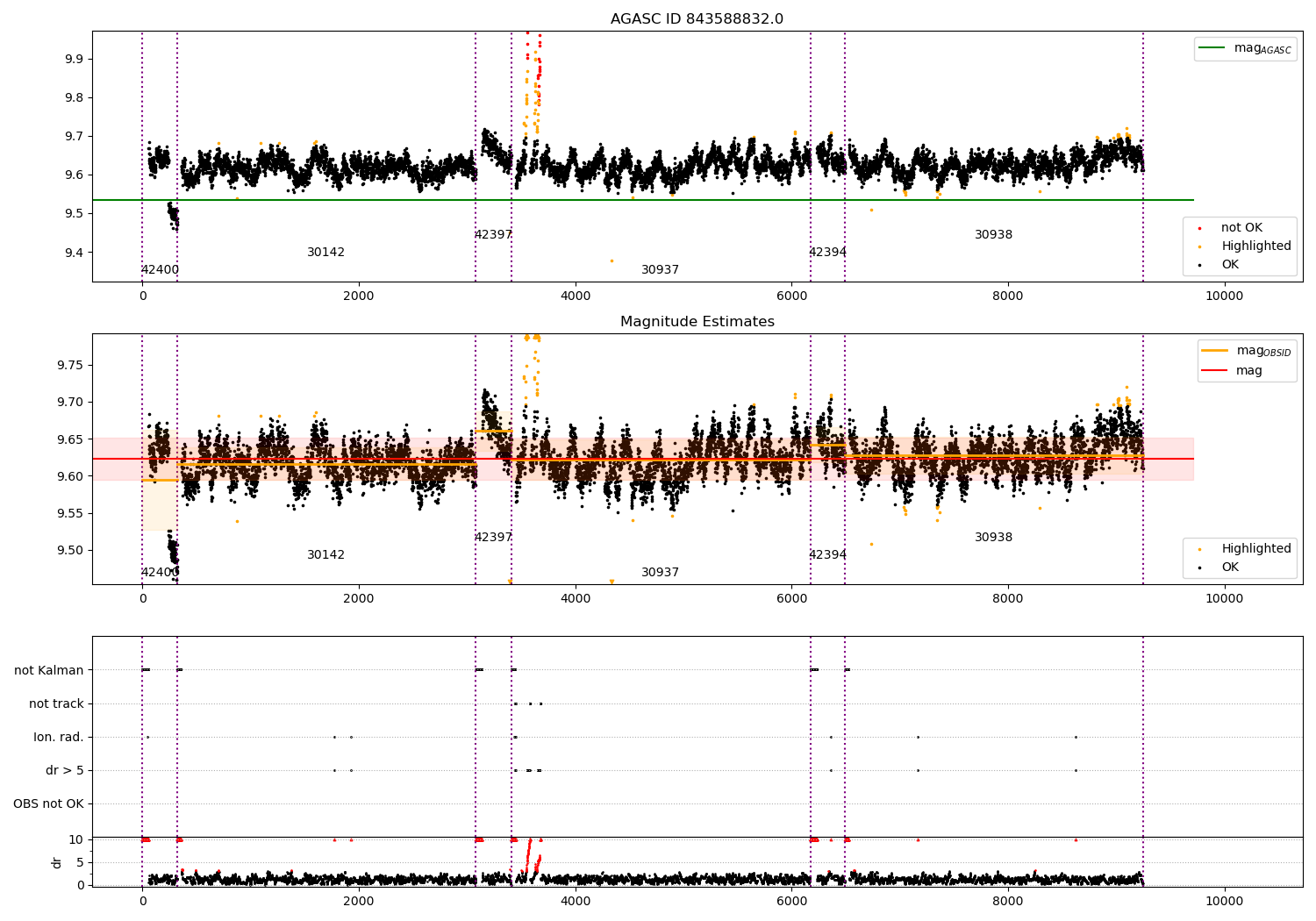Image resolution: width=1316 pixels, height=921 pixels.
Task: Click the '5' tick on the dr axis
Action: [80, 862]
